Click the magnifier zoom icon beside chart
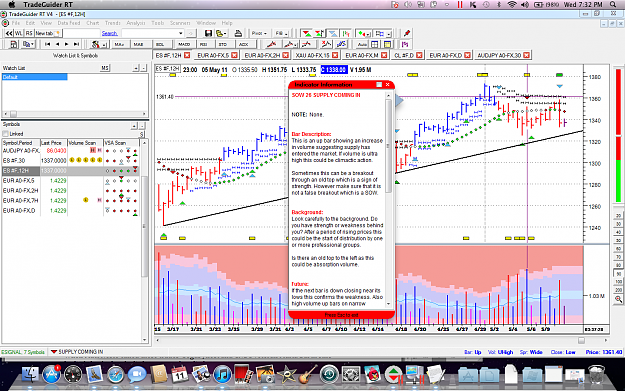 (618, 299)
